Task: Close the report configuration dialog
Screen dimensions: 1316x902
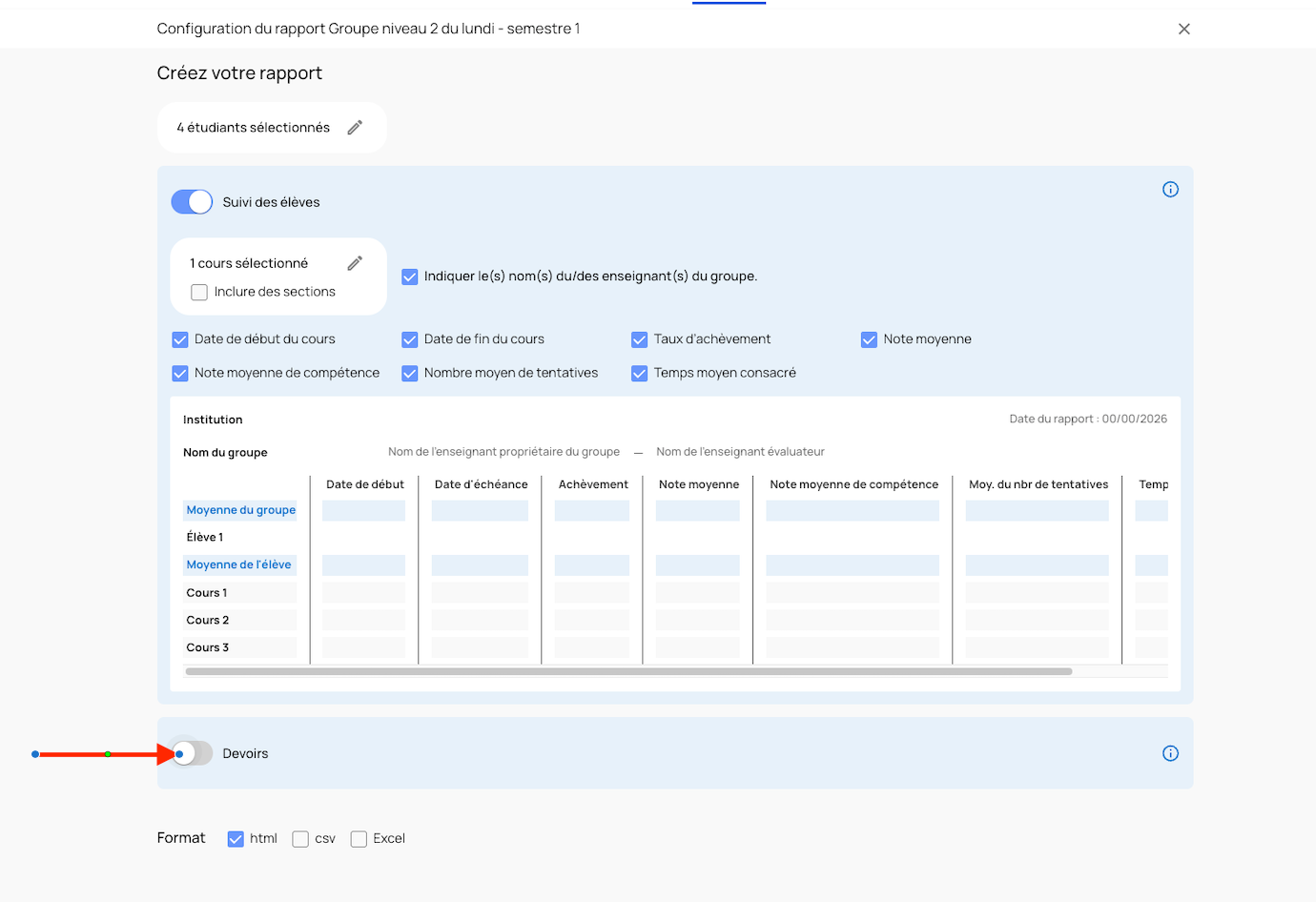Action: 1183,29
